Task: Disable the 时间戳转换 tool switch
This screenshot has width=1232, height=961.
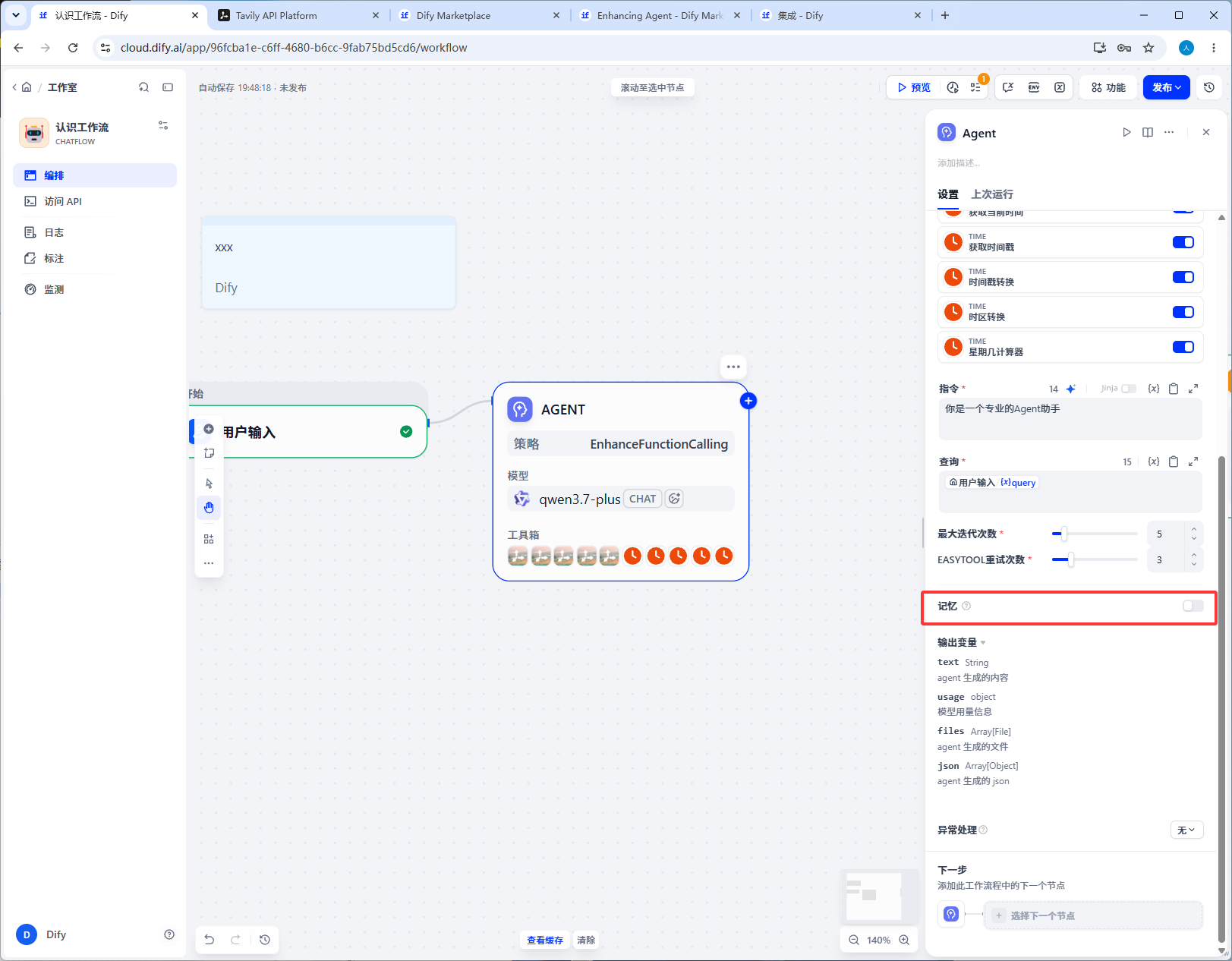Action: 1183,277
